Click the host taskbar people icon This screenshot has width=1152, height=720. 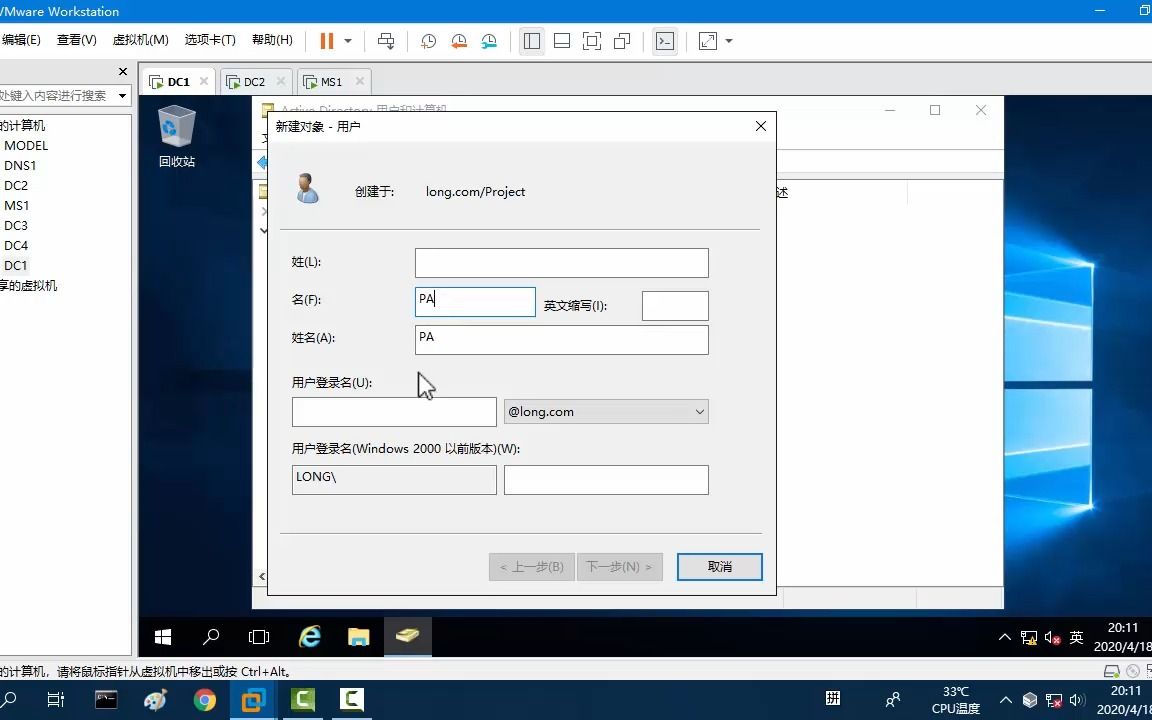(893, 699)
